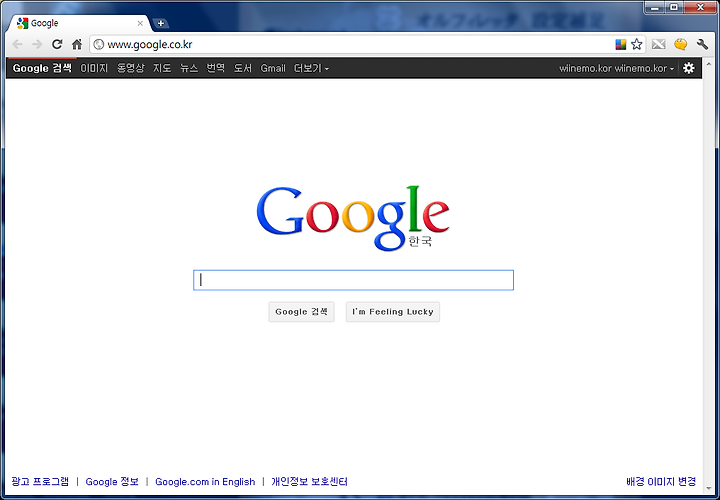This screenshot has width=720, height=500.
Task: Click the Google search text box
Action: tap(353, 280)
